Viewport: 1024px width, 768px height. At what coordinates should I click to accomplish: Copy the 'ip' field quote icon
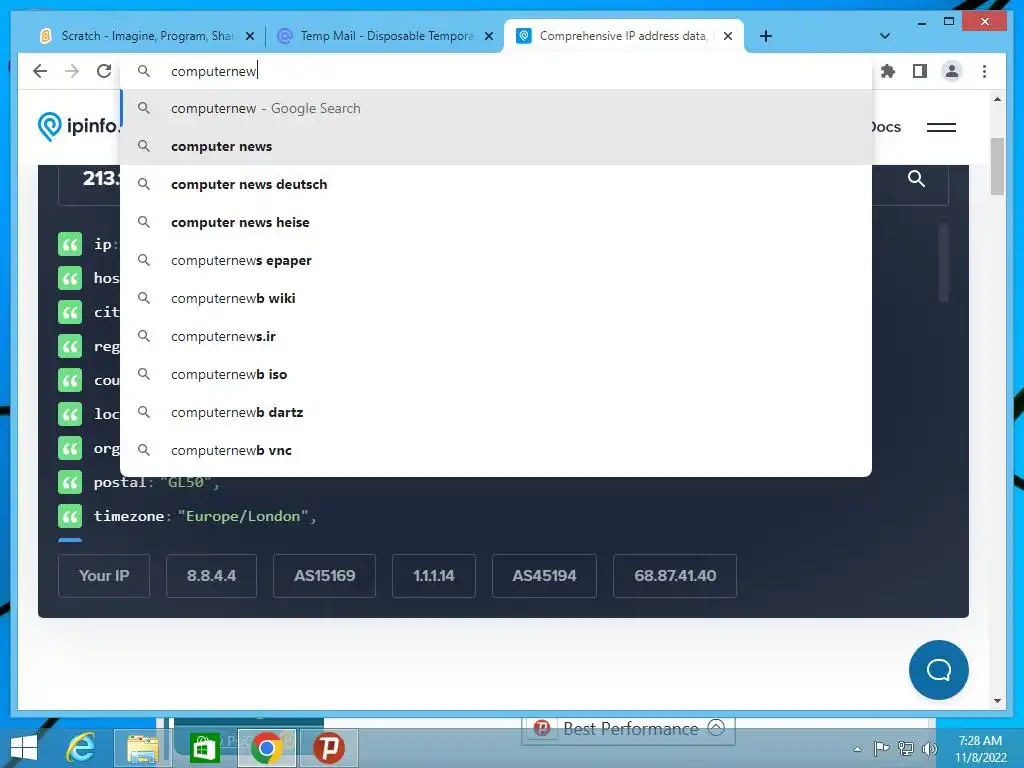(70, 244)
